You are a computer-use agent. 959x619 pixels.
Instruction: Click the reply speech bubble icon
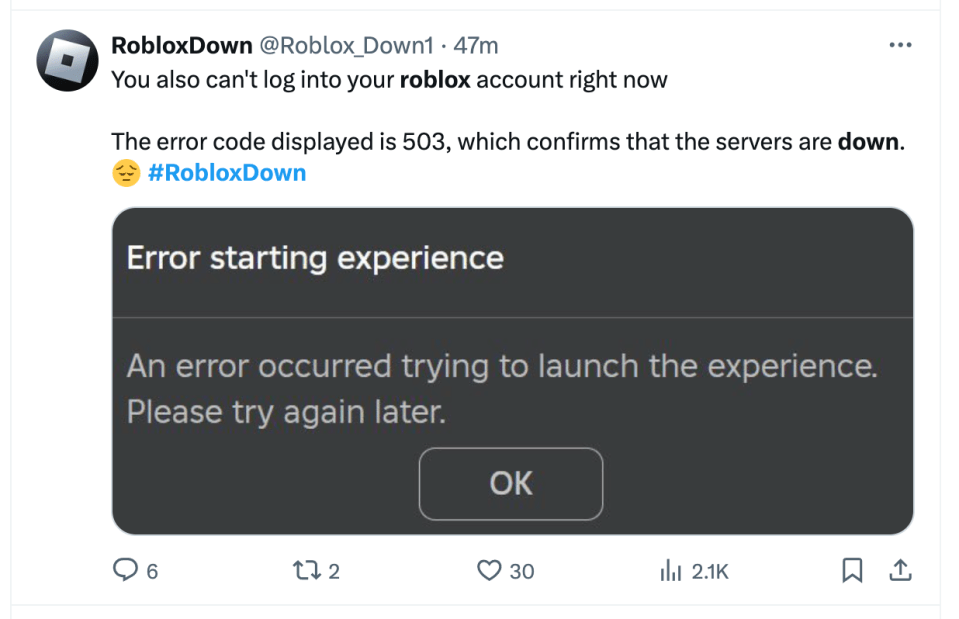coord(125,570)
